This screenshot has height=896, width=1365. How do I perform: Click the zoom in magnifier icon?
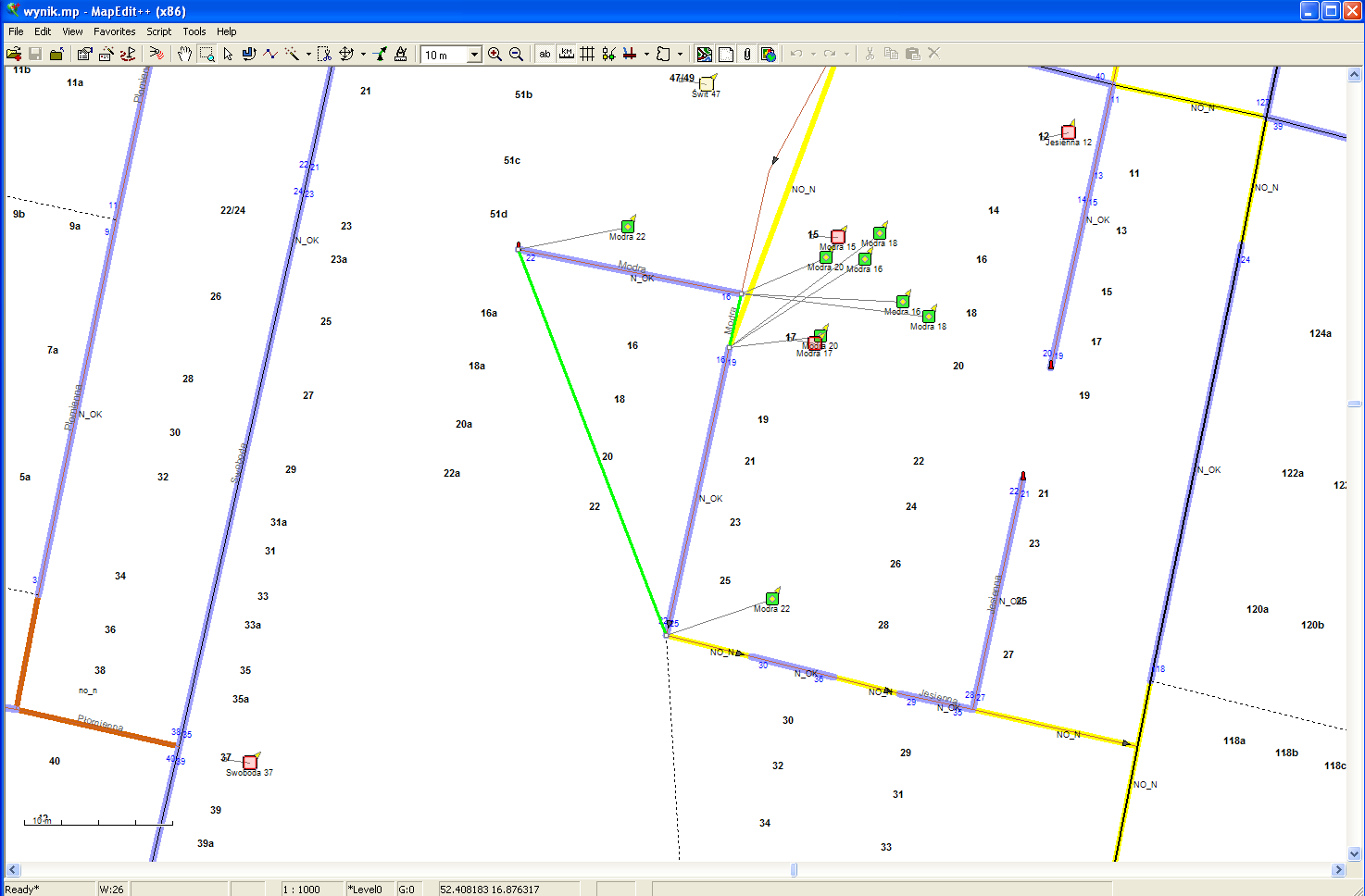tap(495, 55)
